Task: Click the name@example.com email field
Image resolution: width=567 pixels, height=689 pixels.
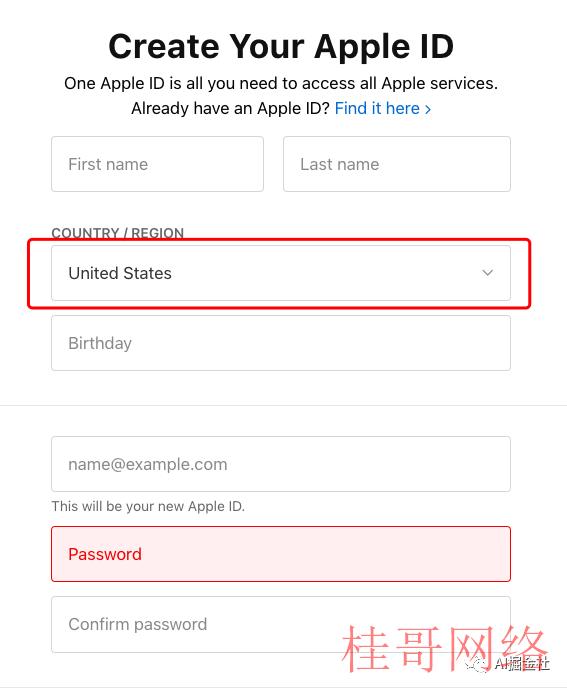Action: click(x=281, y=464)
